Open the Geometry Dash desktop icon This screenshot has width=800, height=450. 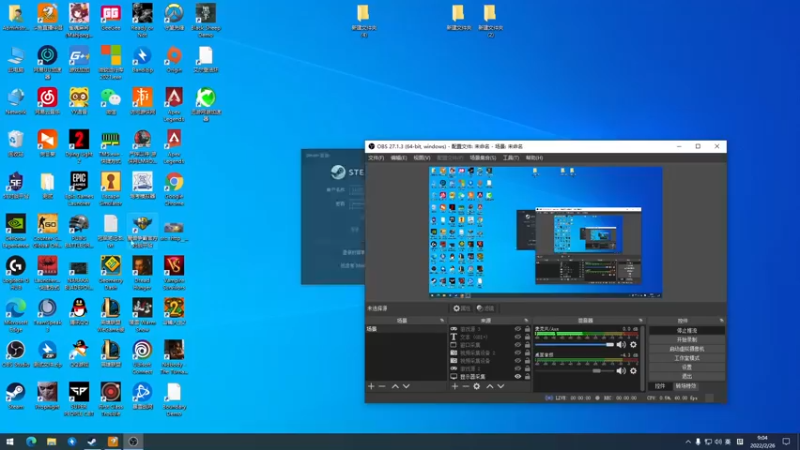coord(111,272)
